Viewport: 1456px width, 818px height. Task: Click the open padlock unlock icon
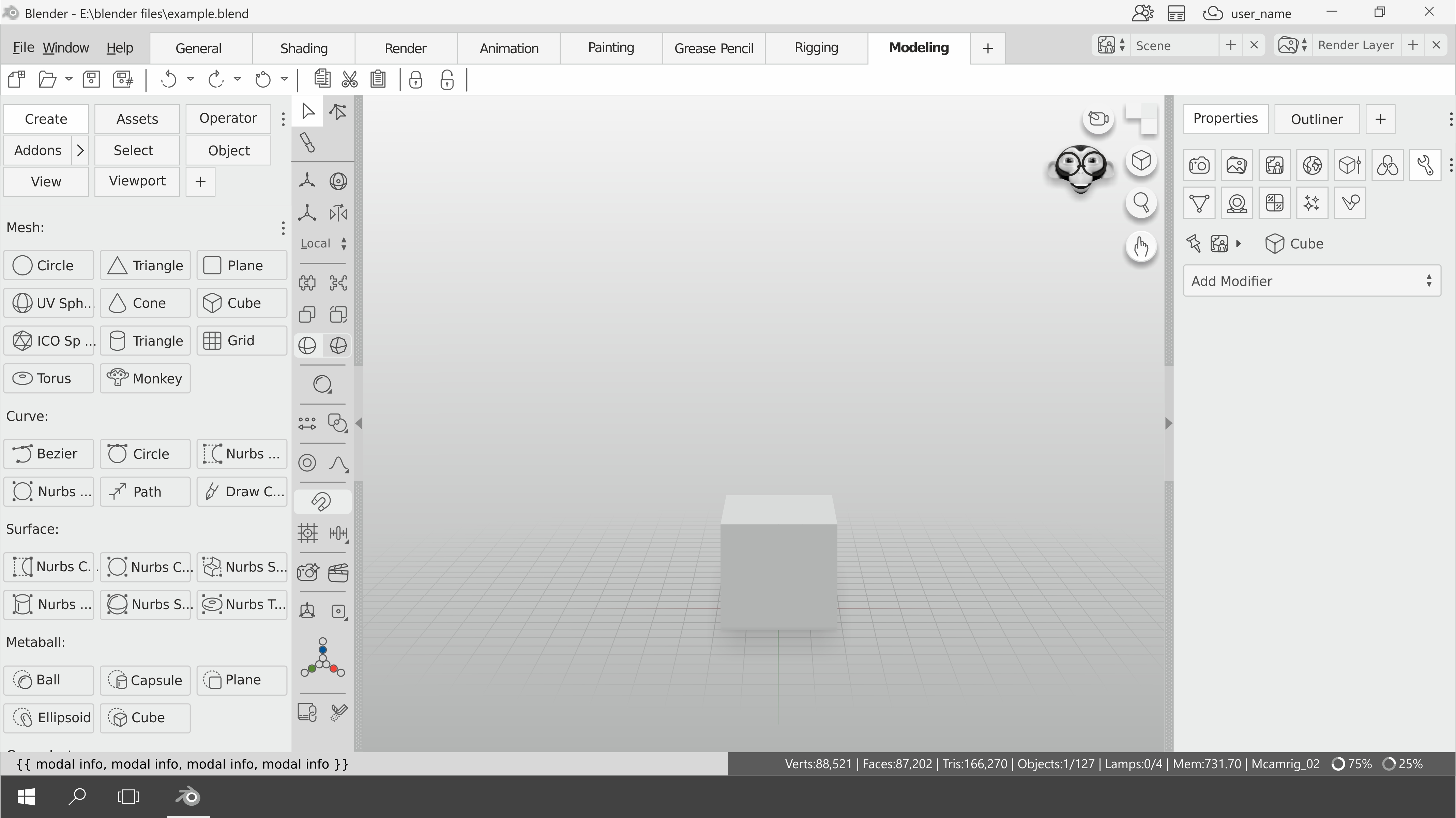pos(447,80)
